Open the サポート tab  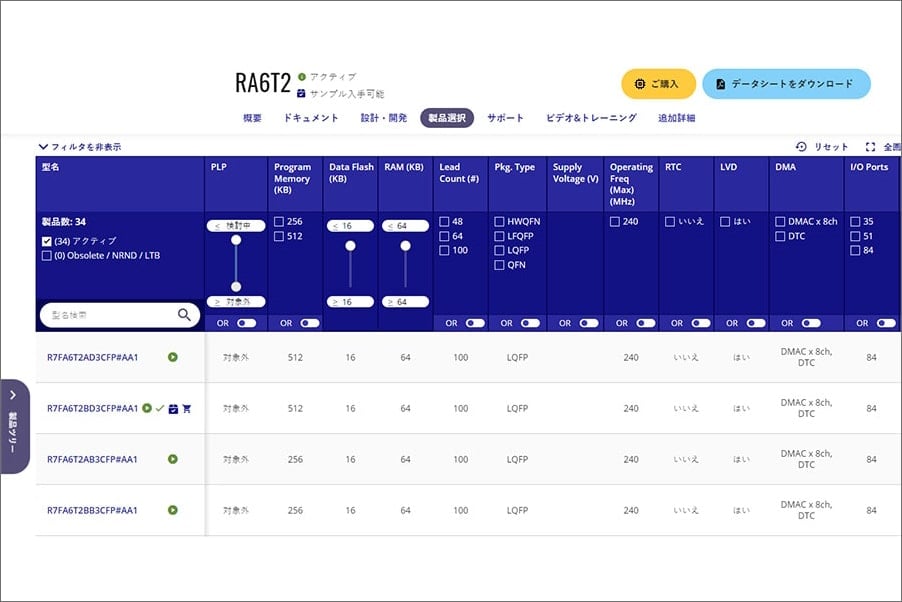505,118
